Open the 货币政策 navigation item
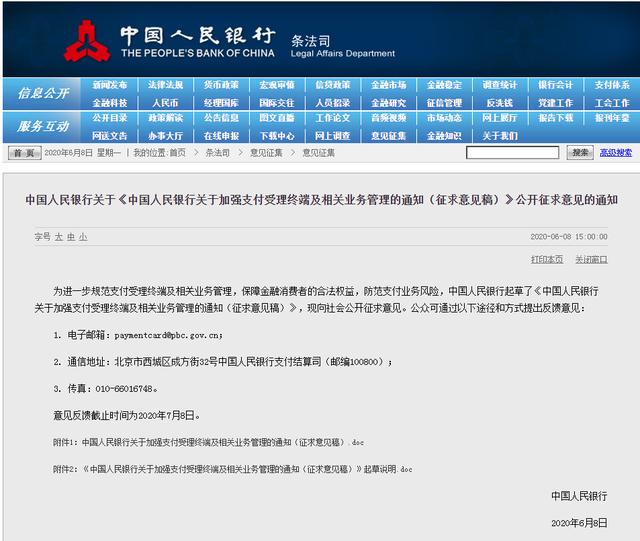The image size is (640, 541). click(221, 86)
